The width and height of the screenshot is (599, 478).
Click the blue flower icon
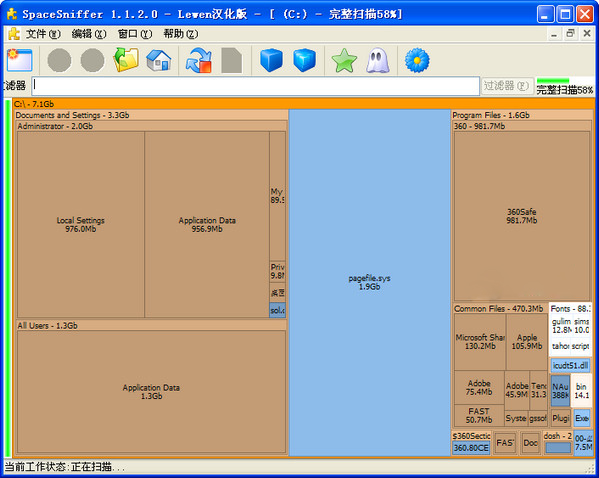[x=417, y=60]
